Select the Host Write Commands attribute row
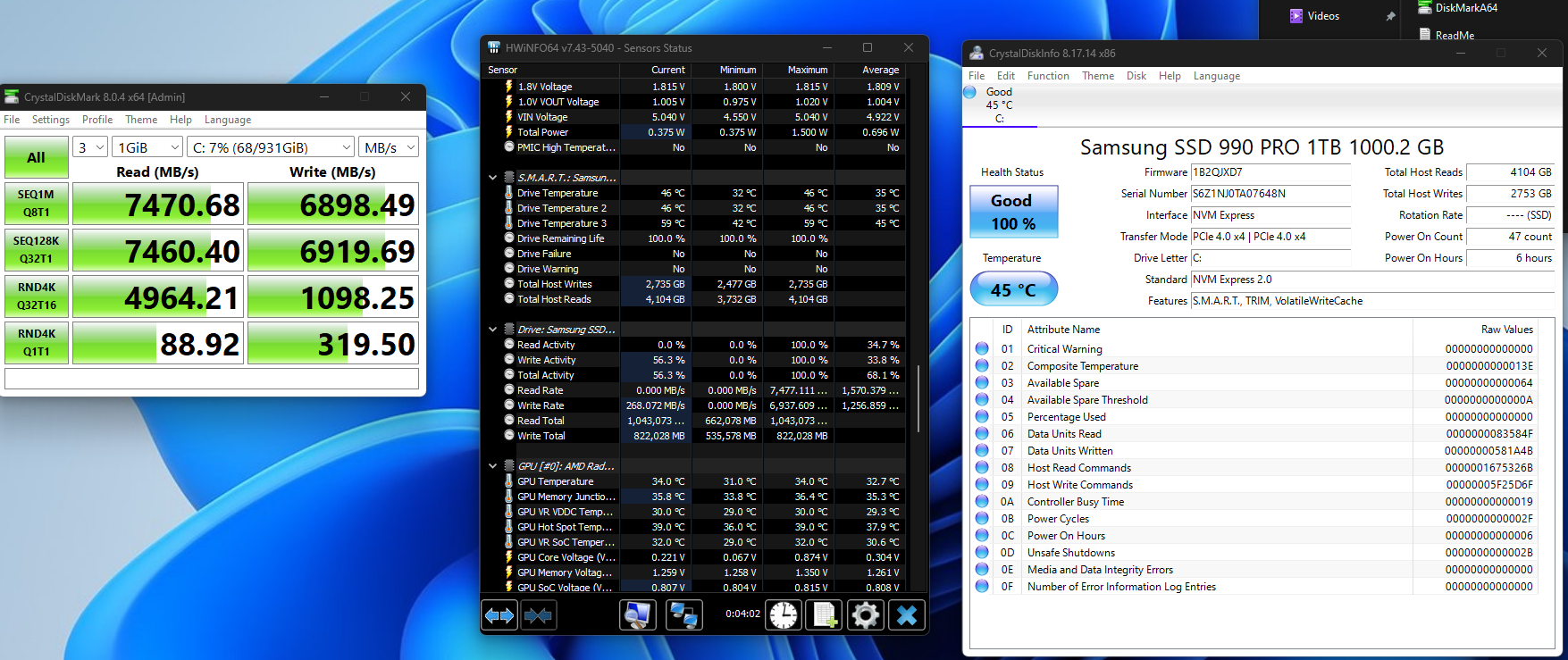The height and width of the screenshot is (660, 1568). [x=1254, y=485]
